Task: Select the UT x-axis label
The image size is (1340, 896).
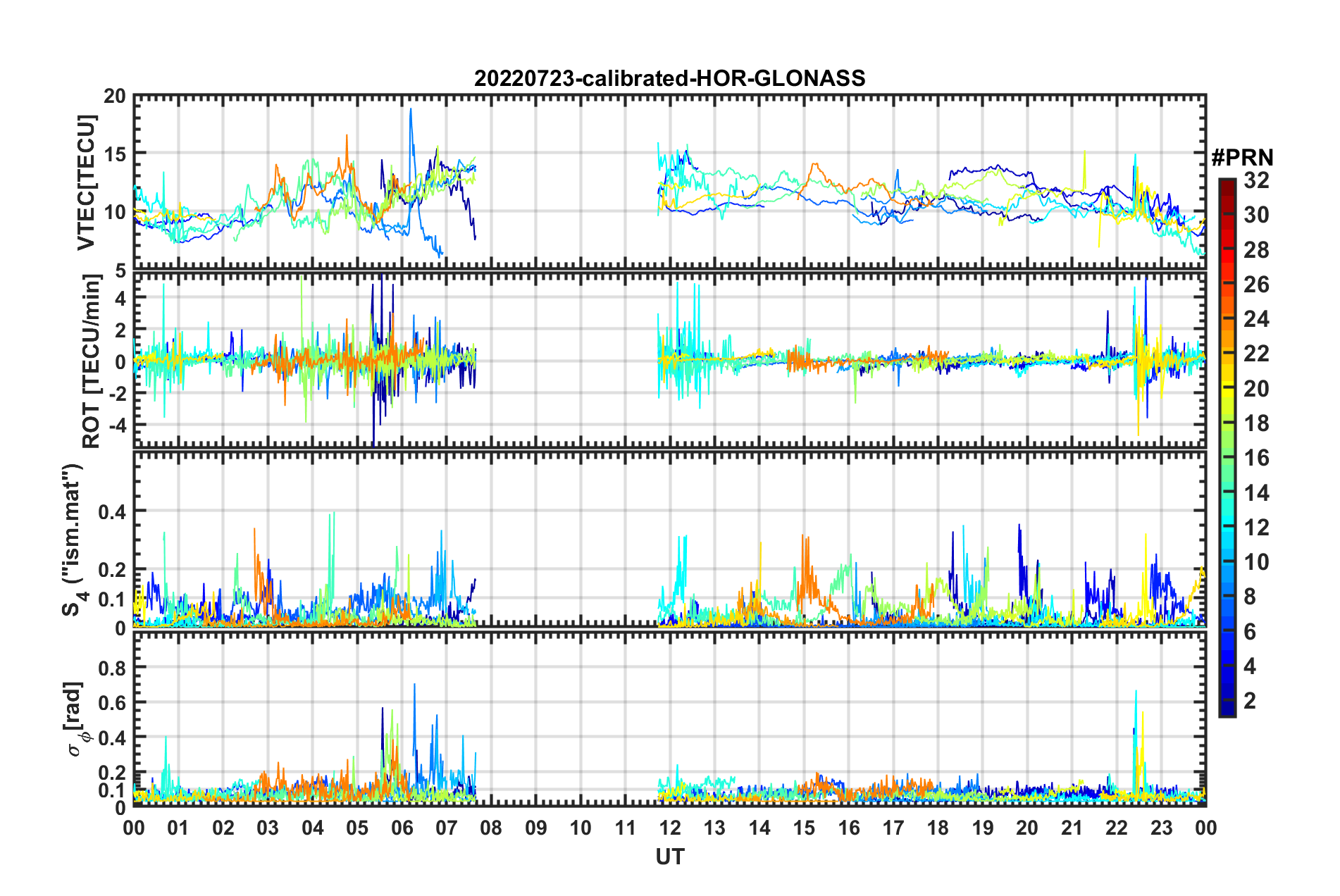Action: [x=669, y=857]
